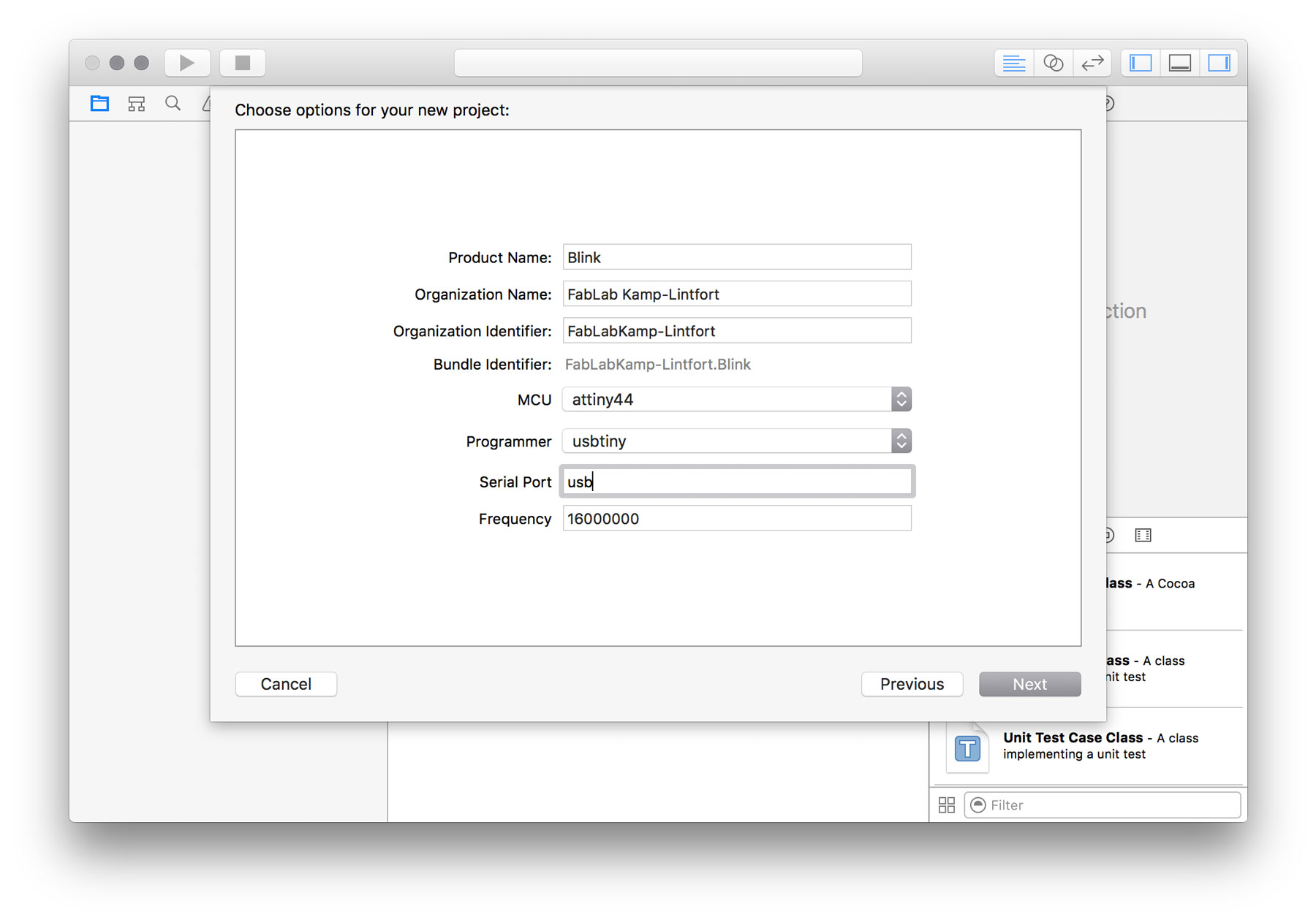Click the Serial Port field
1316x920 pixels.
tap(737, 482)
